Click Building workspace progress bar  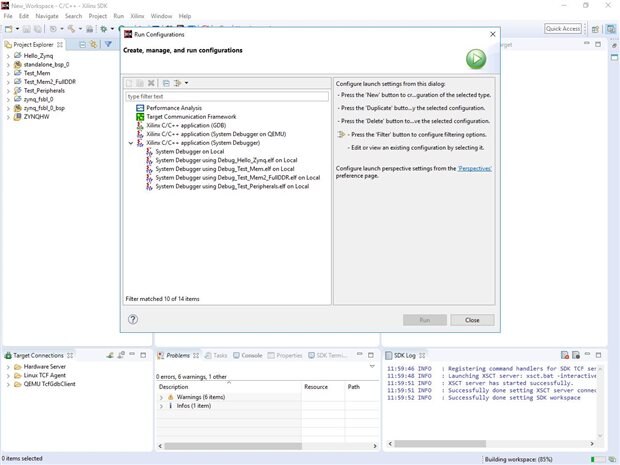598,459
